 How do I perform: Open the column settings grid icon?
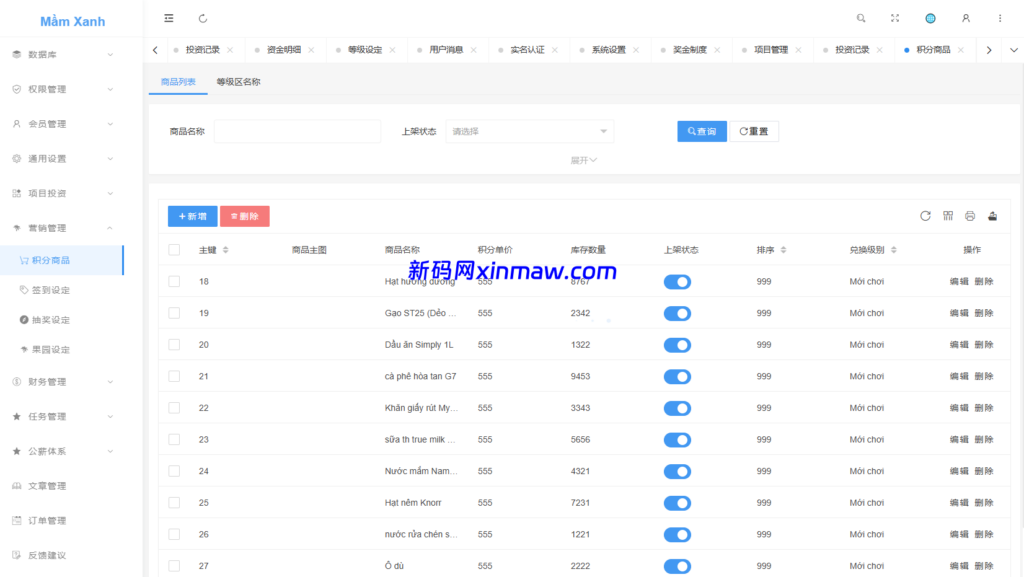pyautogui.click(x=948, y=216)
